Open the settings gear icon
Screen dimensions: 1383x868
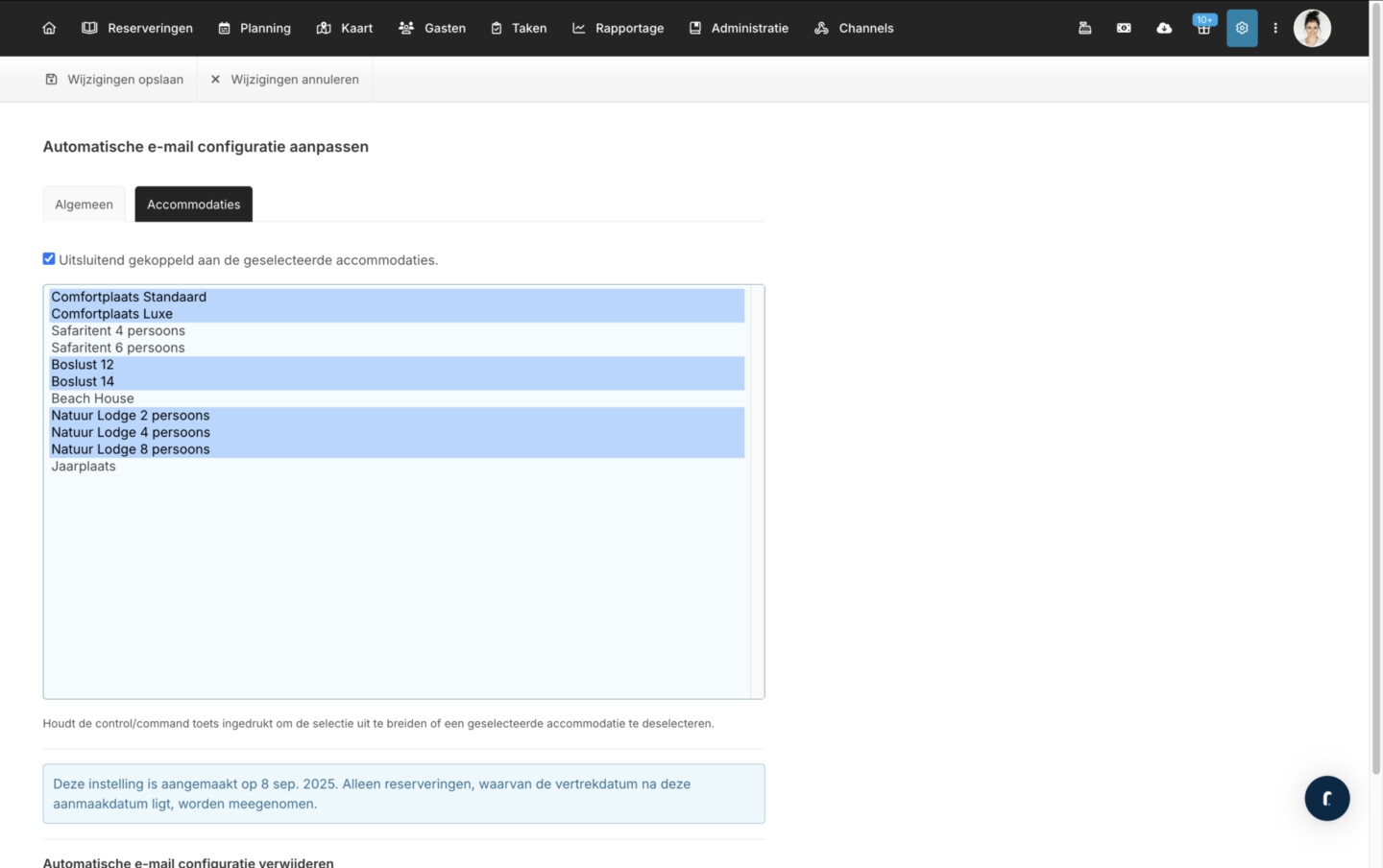(1242, 28)
